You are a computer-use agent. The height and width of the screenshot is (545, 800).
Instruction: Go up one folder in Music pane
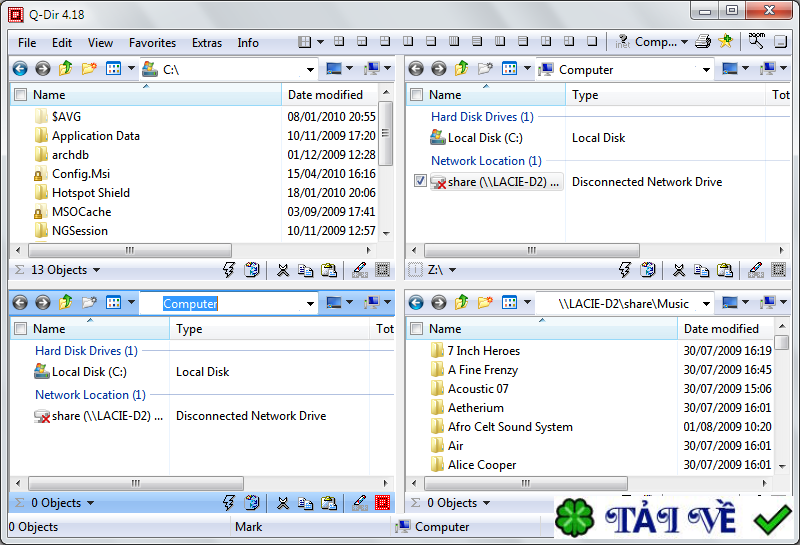(462, 303)
